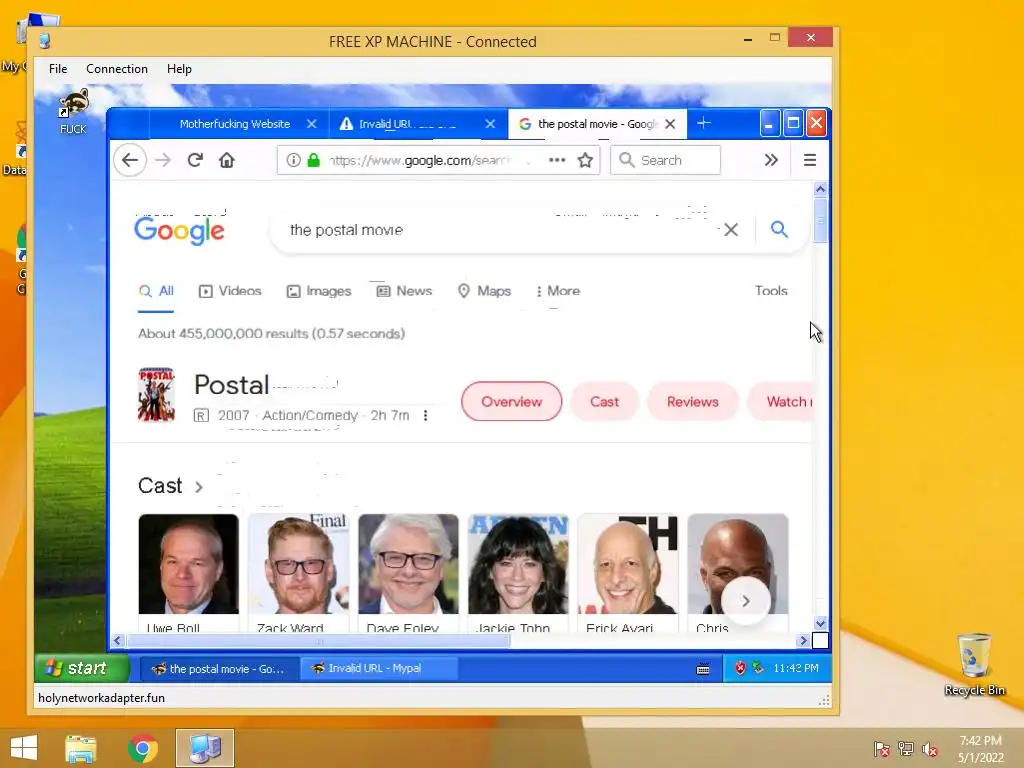The height and width of the screenshot is (768, 1024).
Task: Click the XP tray keyboard icon
Action: tap(703, 669)
